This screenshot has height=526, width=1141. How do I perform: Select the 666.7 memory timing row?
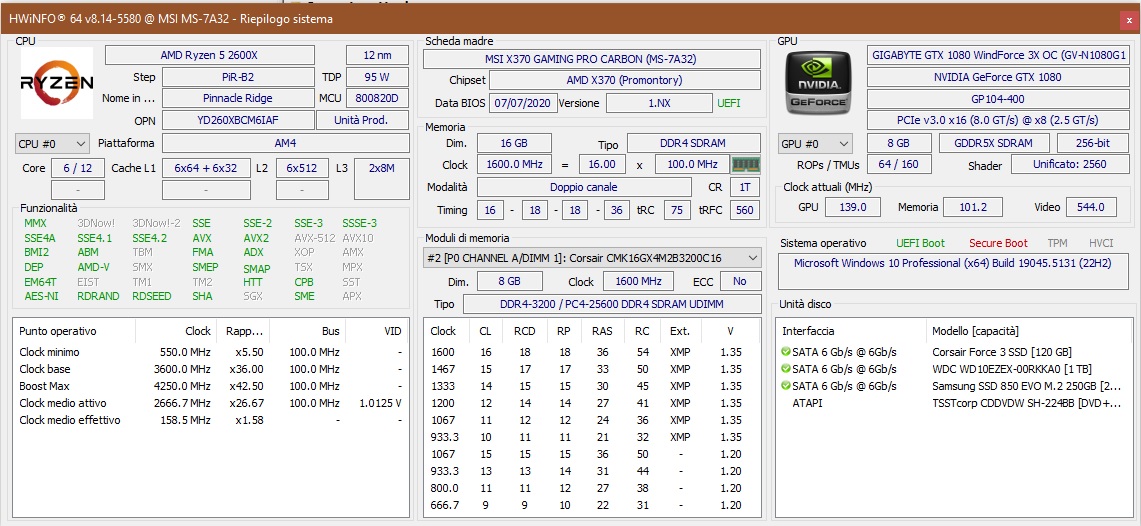pyautogui.click(x=592, y=505)
